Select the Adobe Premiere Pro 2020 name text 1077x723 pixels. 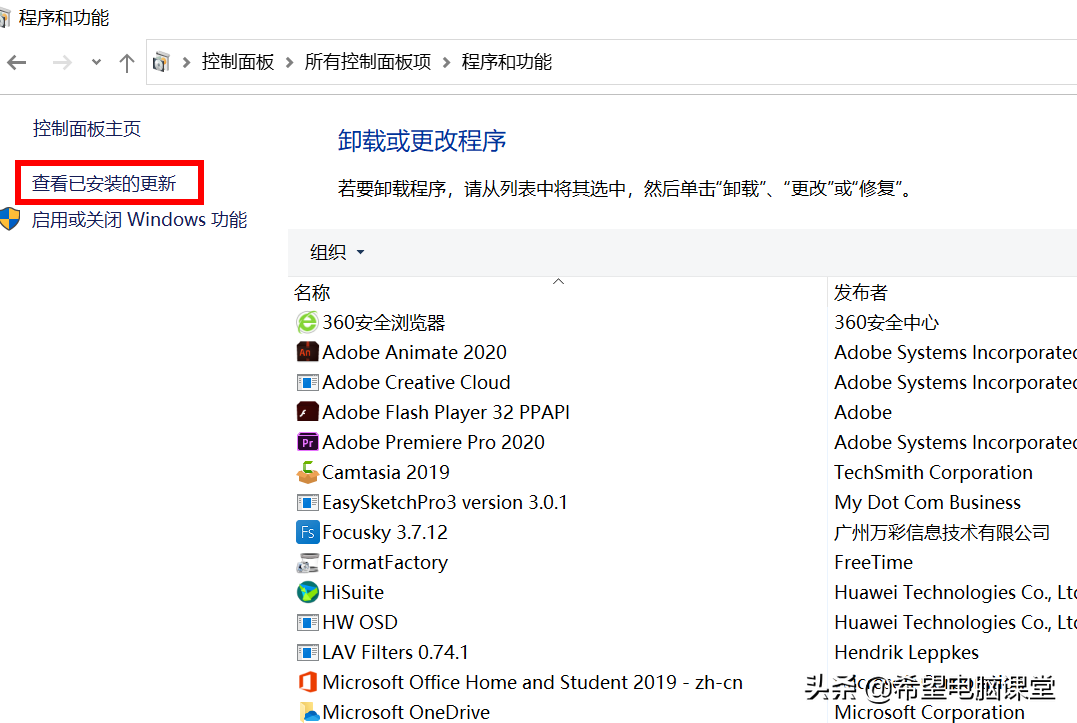[x=433, y=442]
